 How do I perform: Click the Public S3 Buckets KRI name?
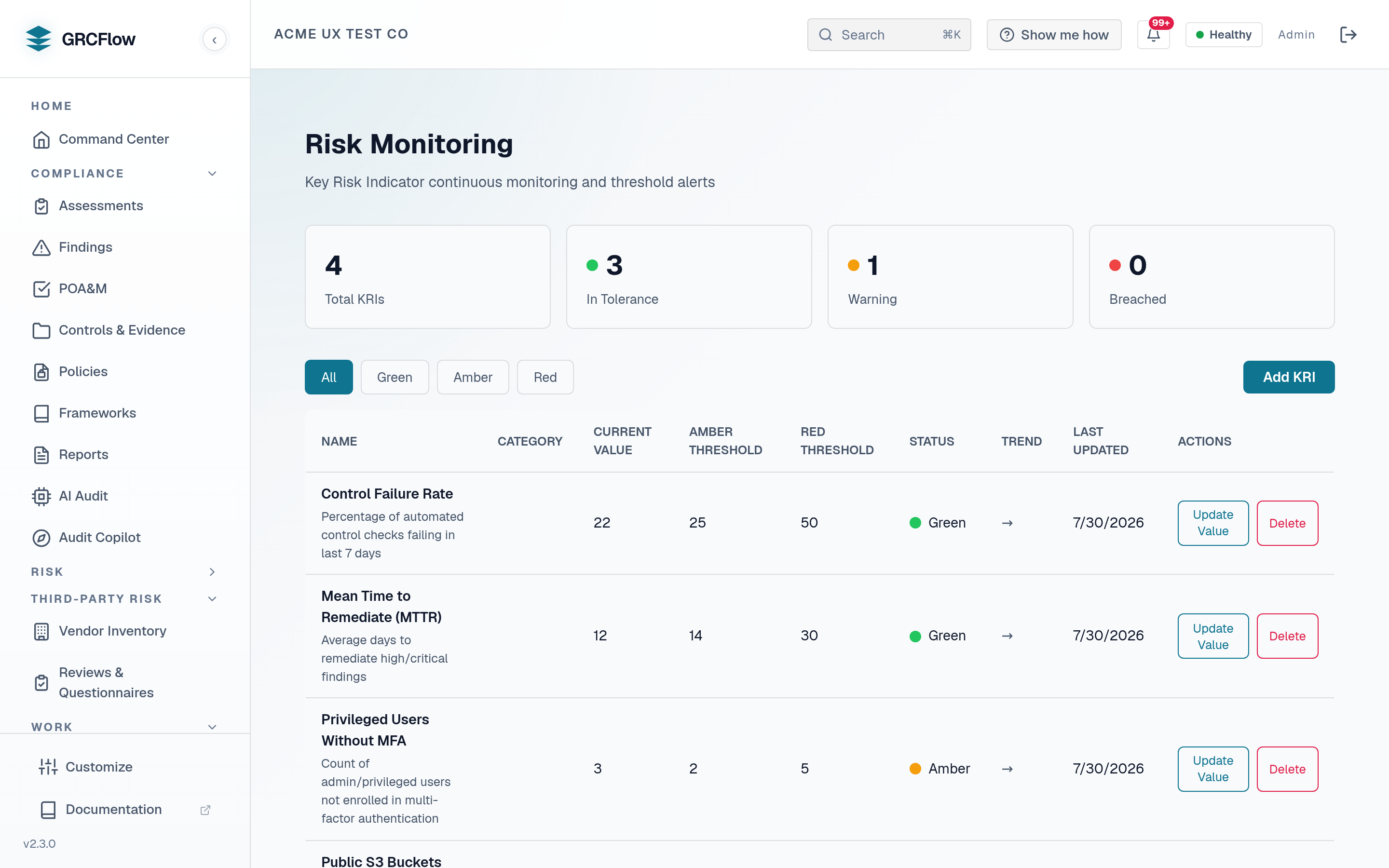tap(381, 861)
